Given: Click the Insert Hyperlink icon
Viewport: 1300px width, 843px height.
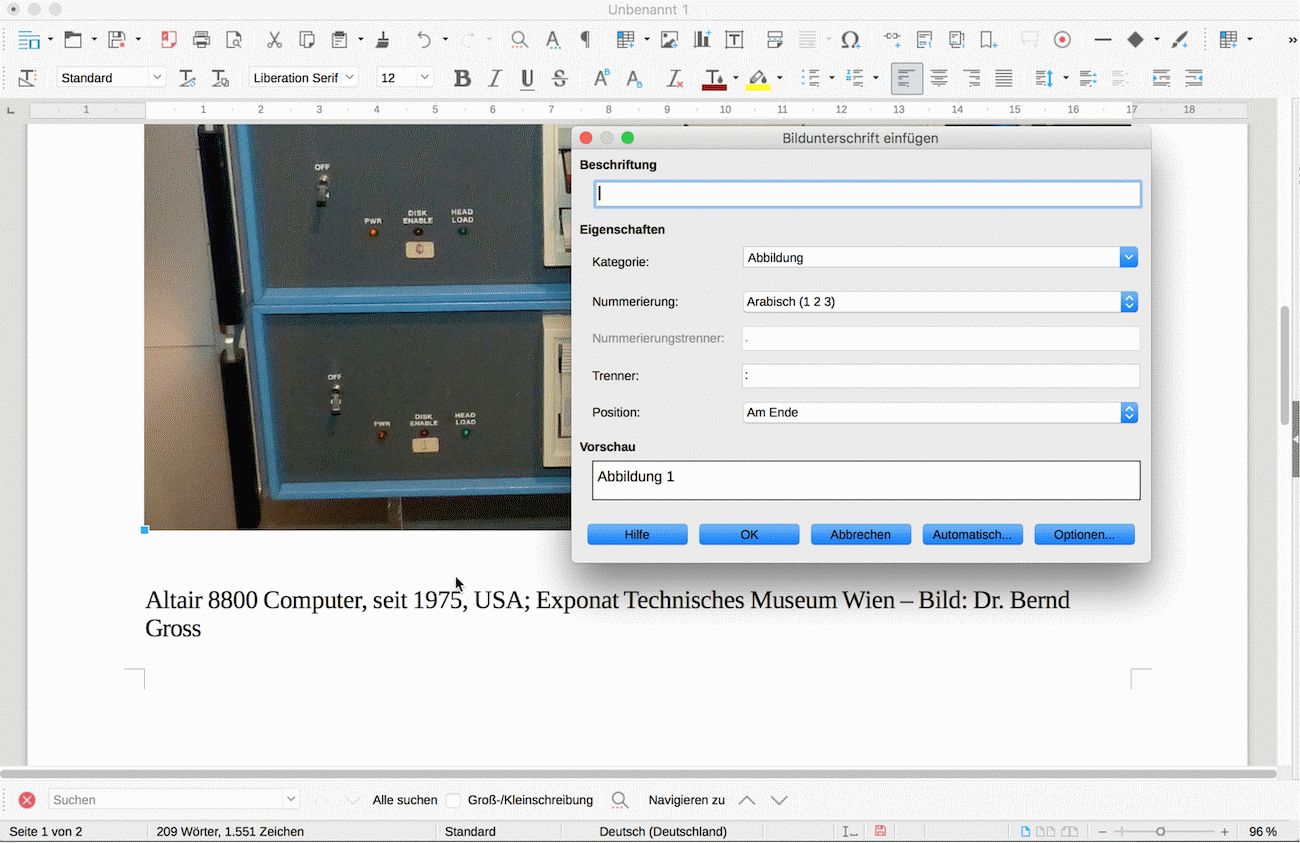Looking at the screenshot, I should [x=892, y=39].
